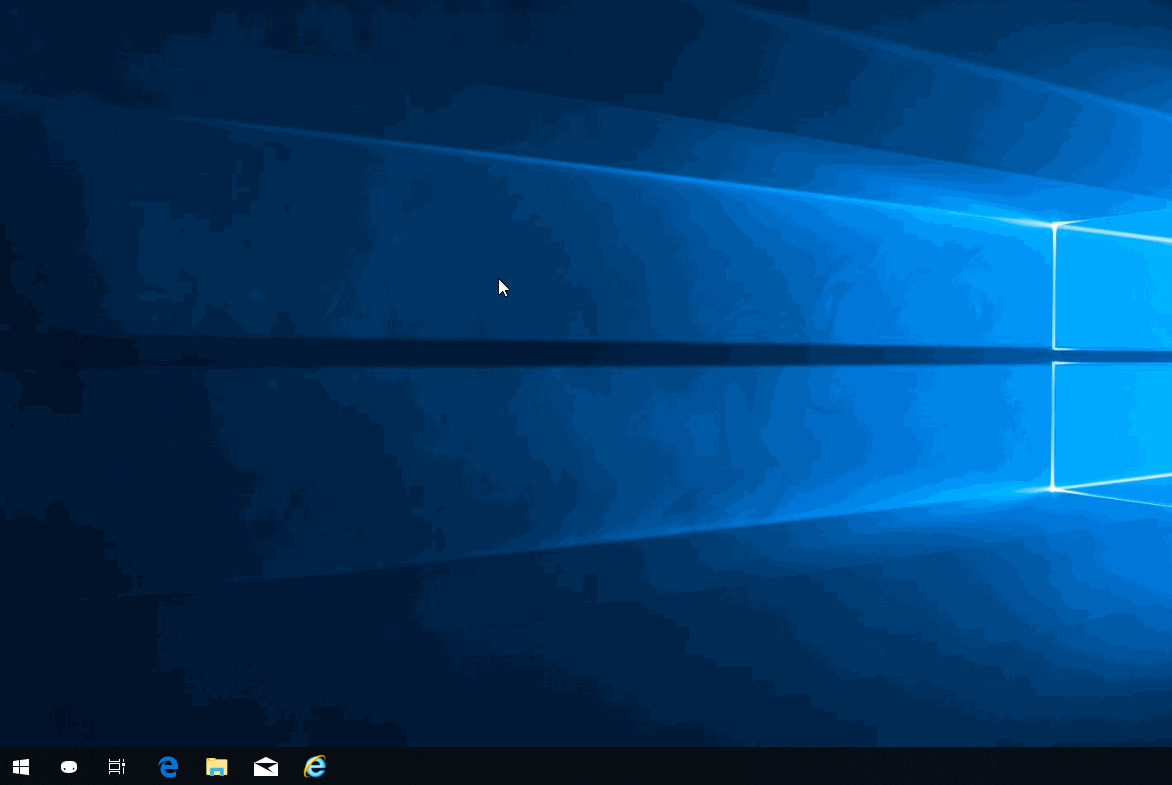Select the Task View stacked rectangles icon

pos(117,767)
